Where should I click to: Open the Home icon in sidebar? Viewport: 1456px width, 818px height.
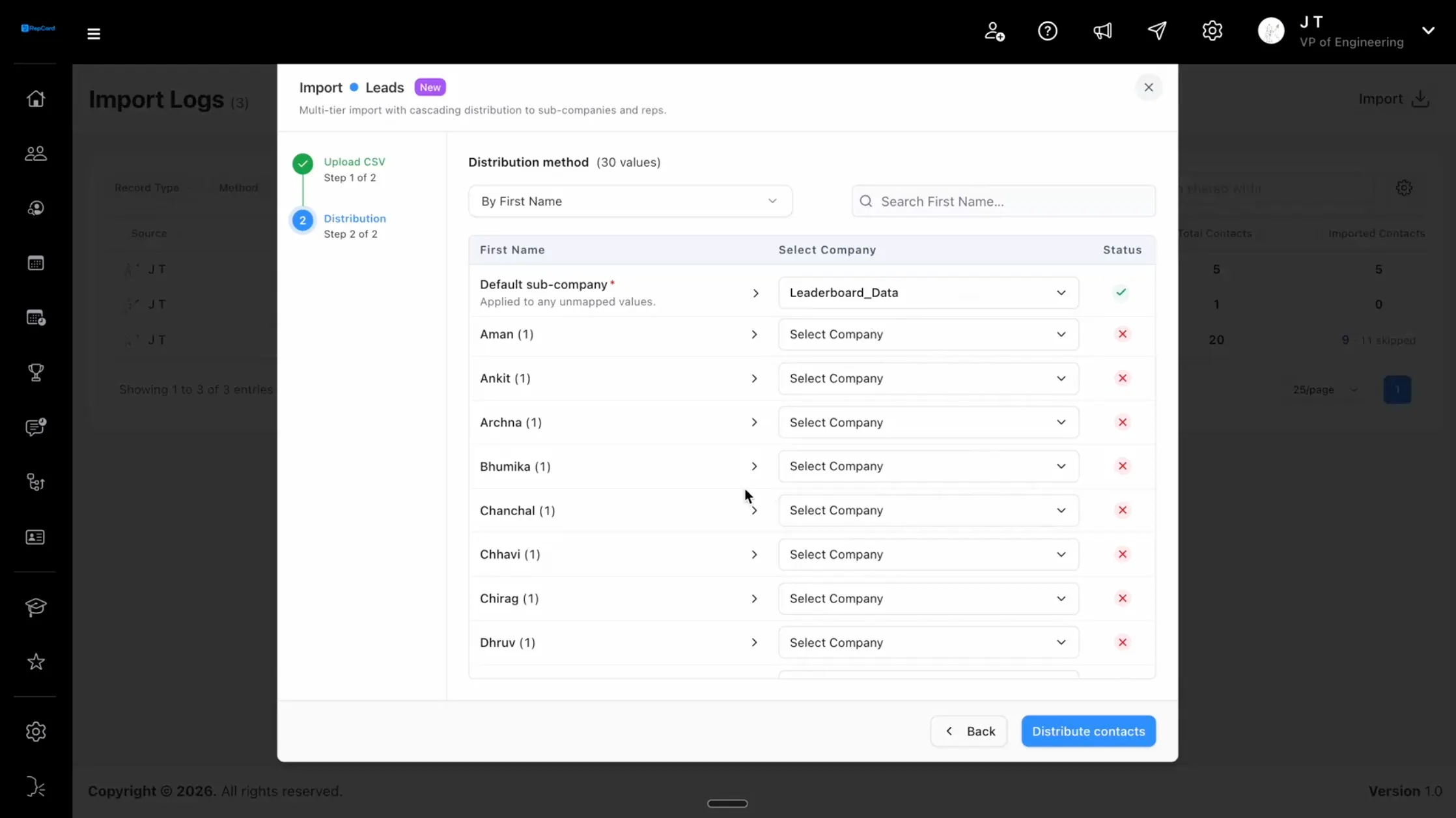36,98
